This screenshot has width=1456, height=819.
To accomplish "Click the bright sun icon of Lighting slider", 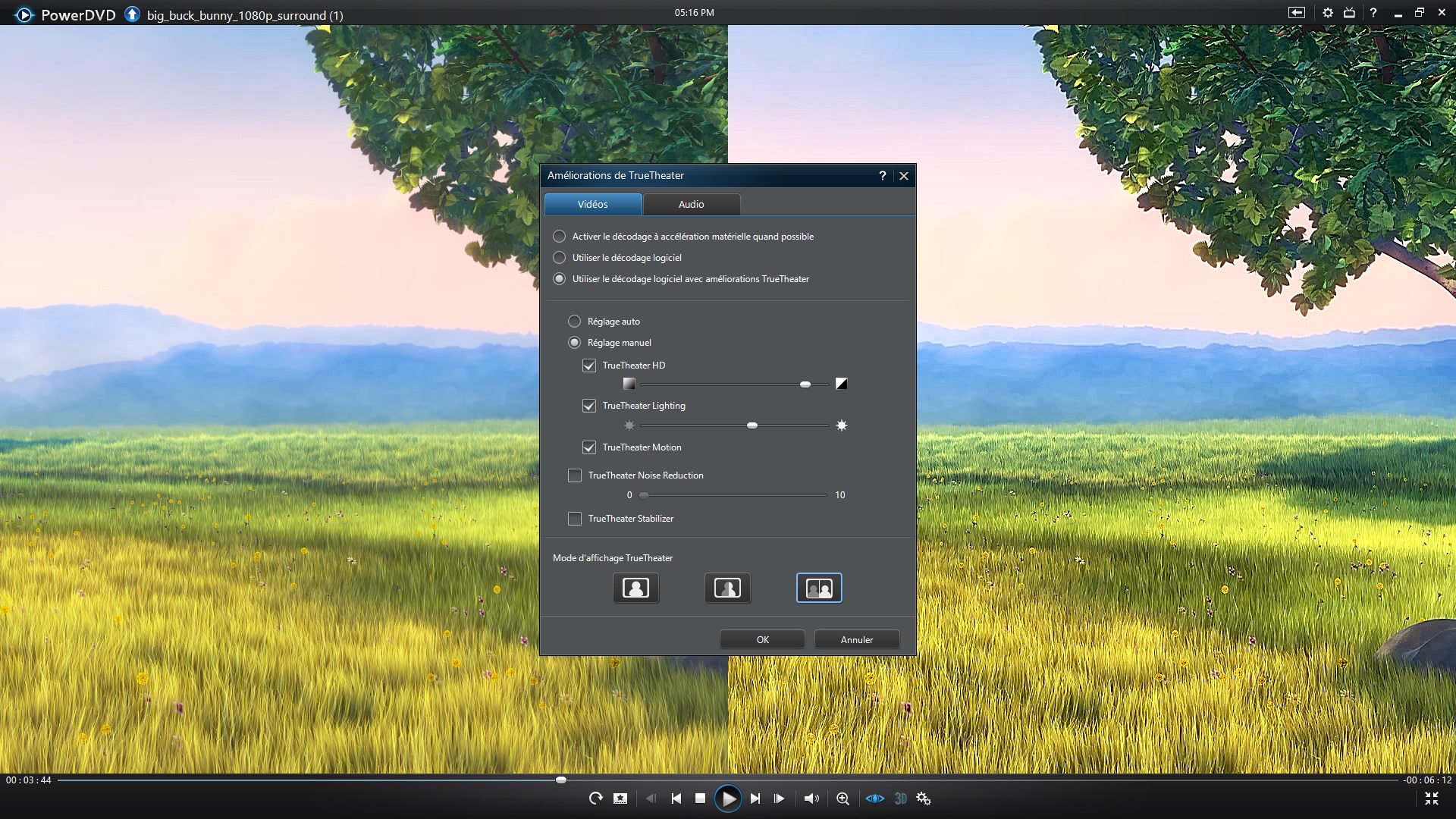I will (x=841, y=425).
